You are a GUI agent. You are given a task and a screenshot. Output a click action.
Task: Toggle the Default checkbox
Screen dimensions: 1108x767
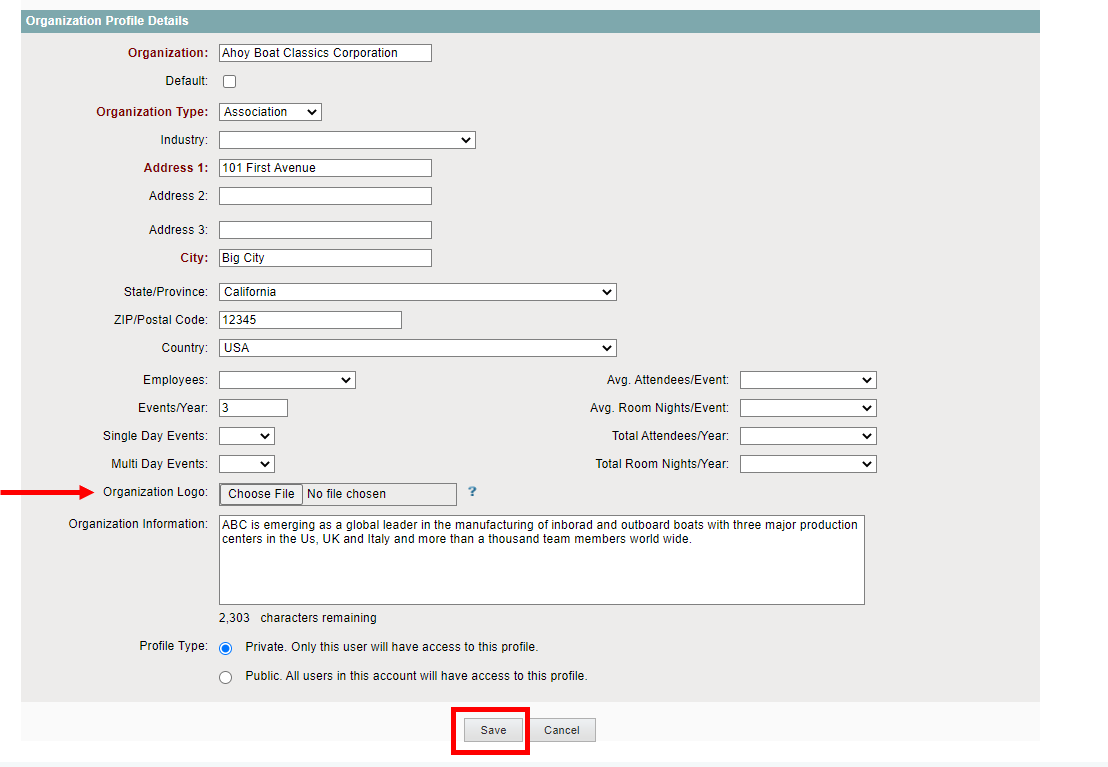(229, 81)
